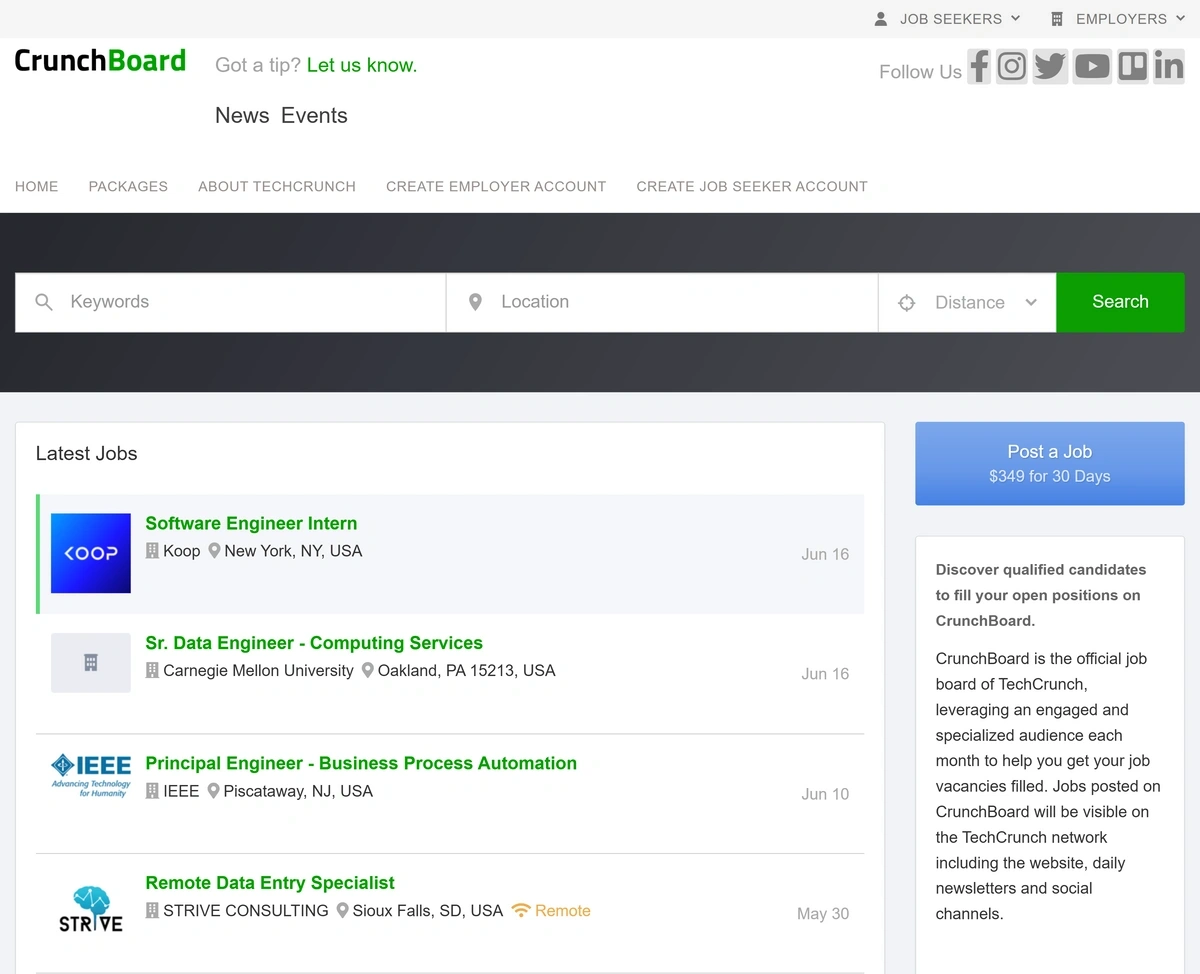Open TechCrunch Instagram page icon
1200x974 pixels.
coord(1012,67)
